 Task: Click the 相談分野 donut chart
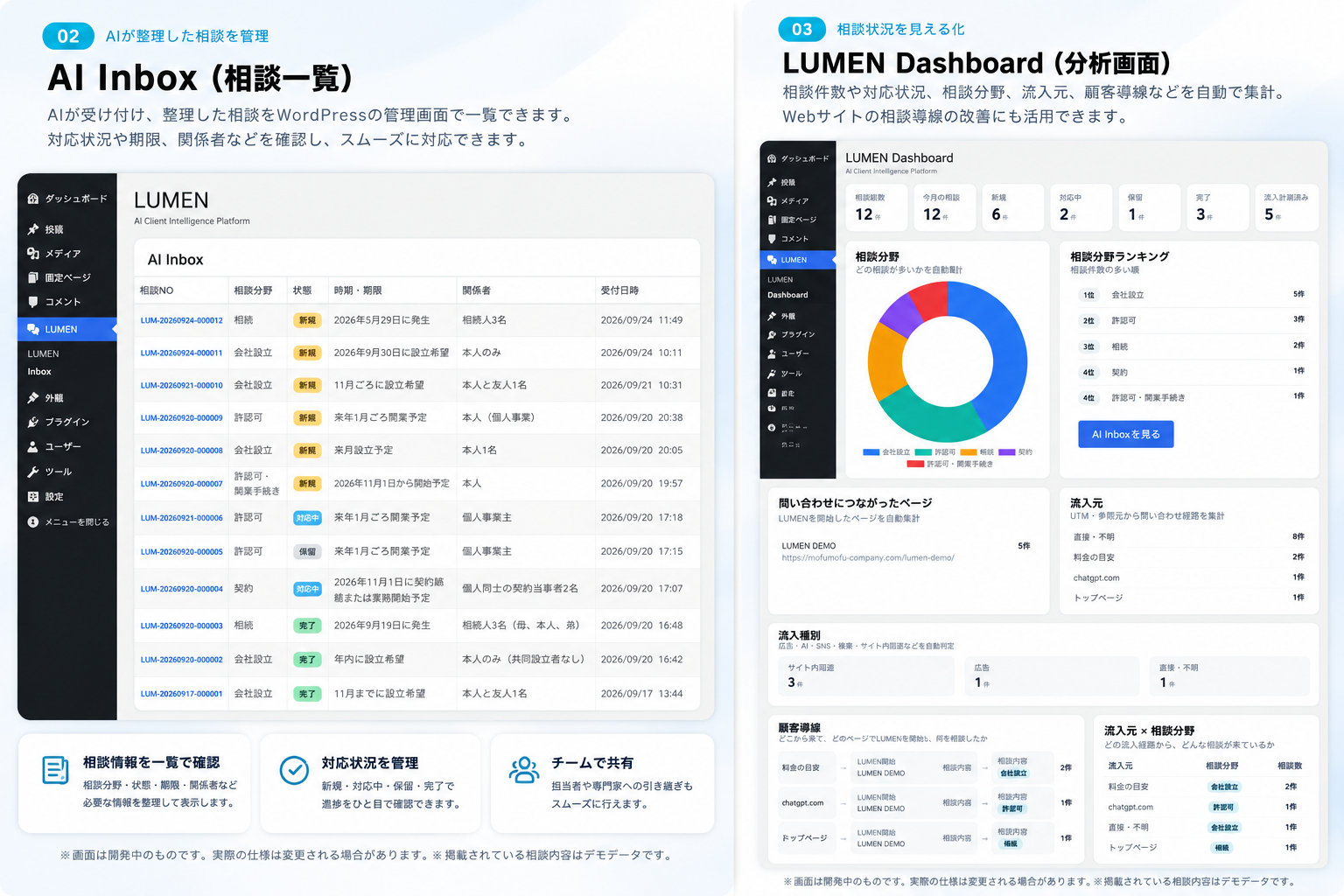point(947,361)
